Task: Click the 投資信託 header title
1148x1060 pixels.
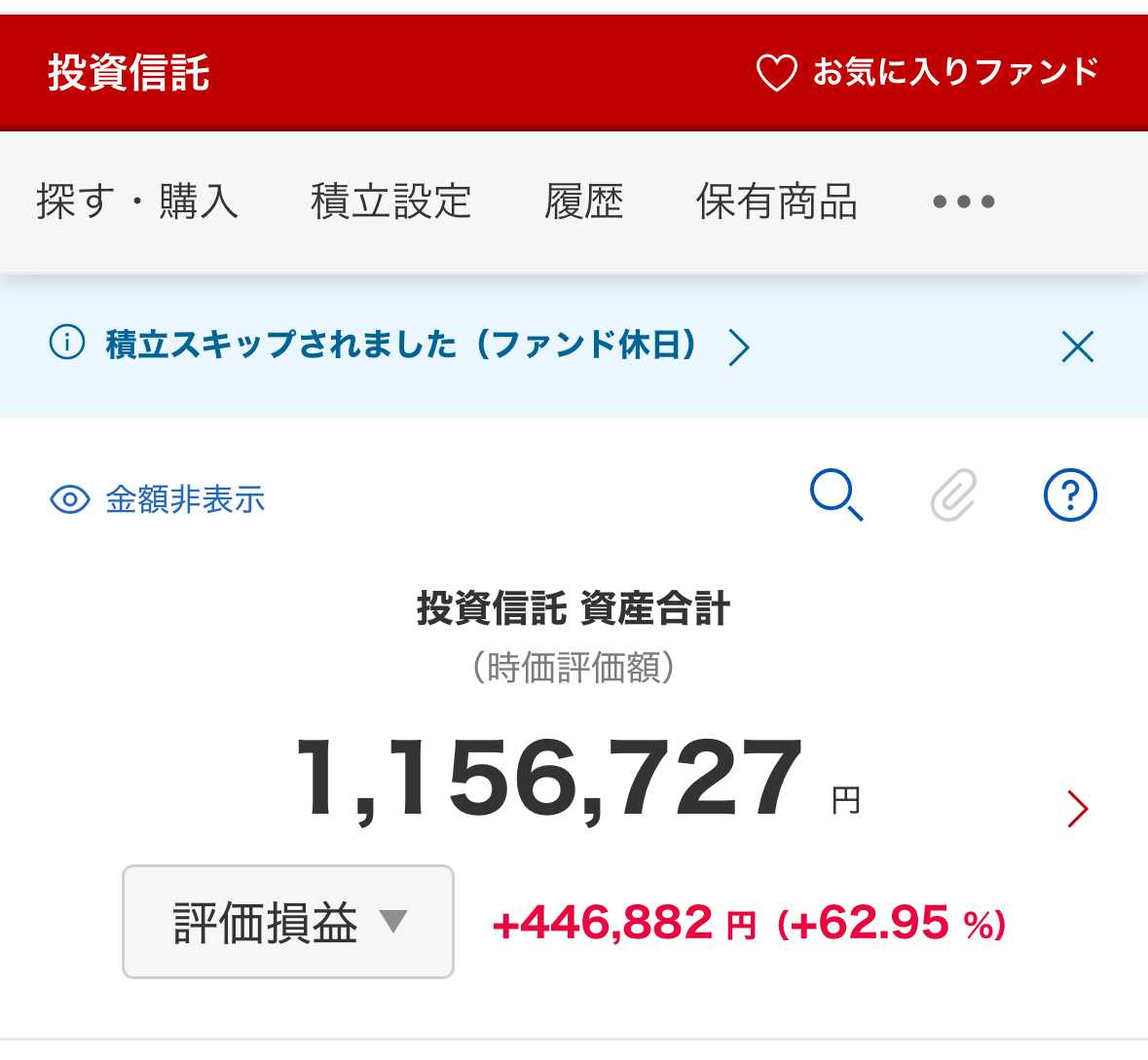Action: coord(129,73)
